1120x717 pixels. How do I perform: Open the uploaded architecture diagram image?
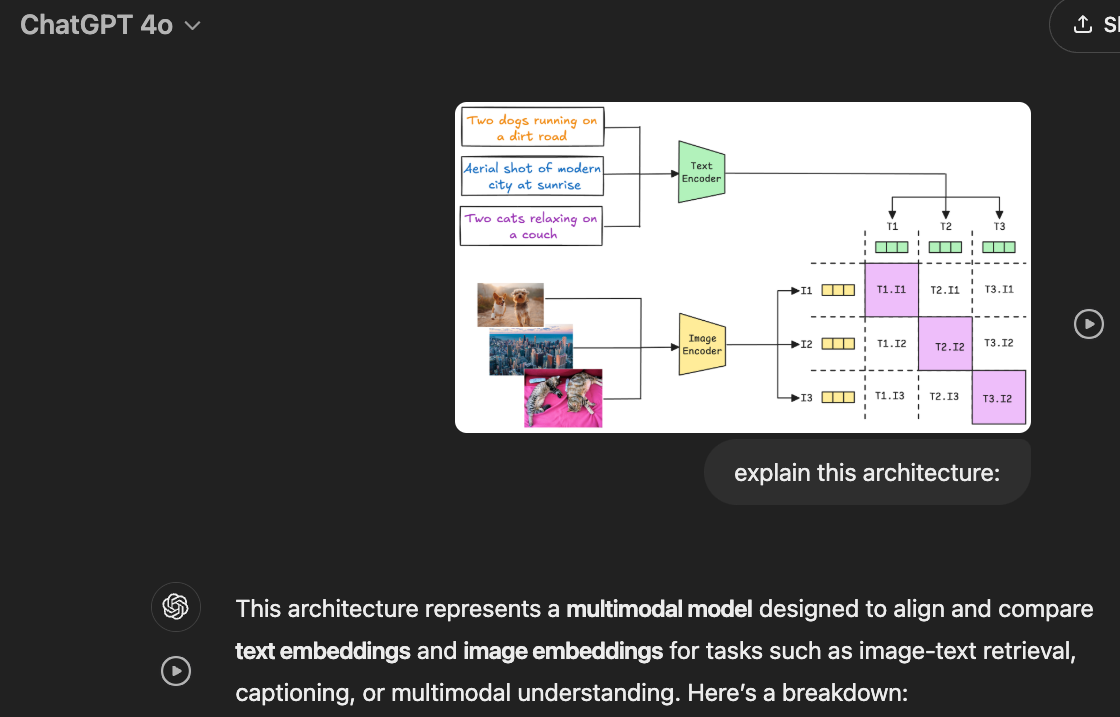pos(743,267)
